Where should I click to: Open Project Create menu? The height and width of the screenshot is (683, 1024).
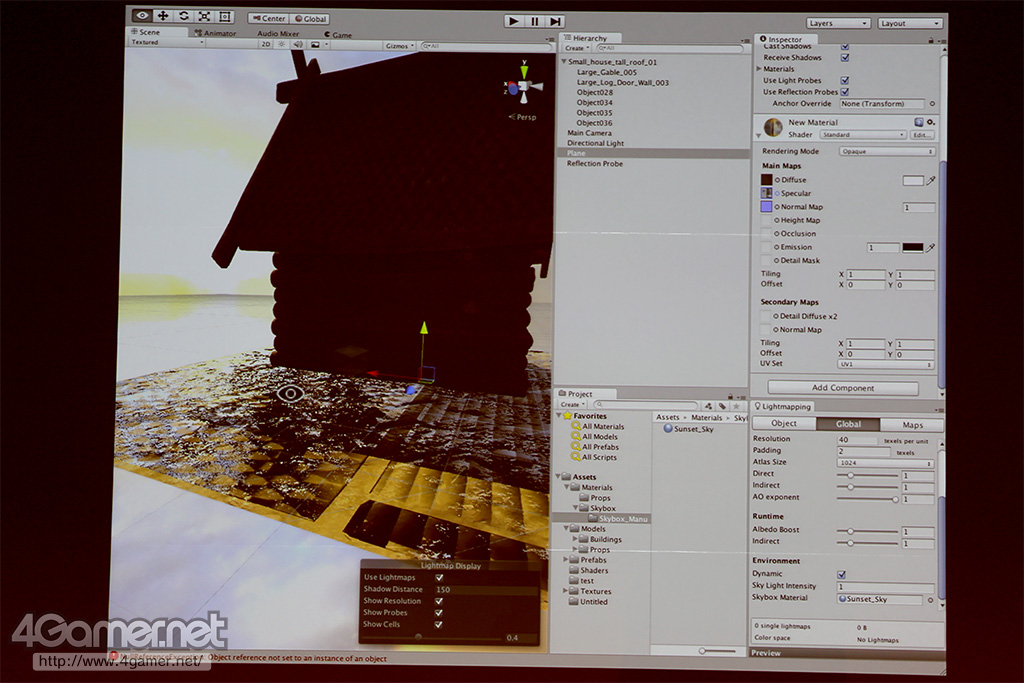click(571, 405)
